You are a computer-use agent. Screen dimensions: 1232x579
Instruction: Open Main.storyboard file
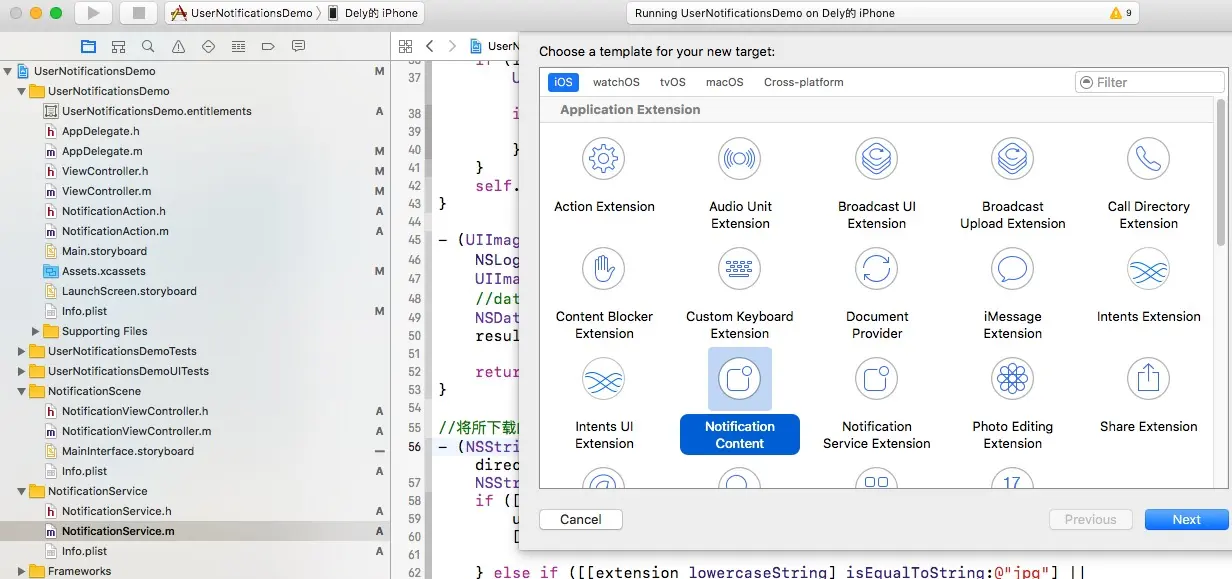click(x=104, y=251)
